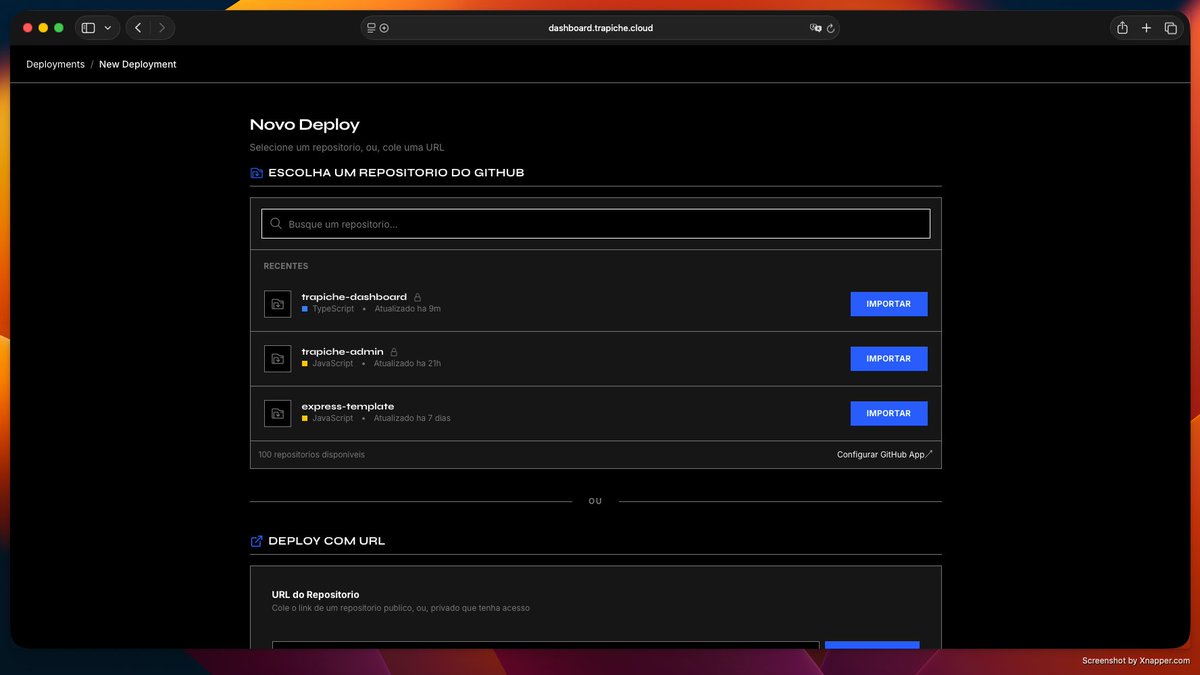The image size is (1200, 675).
Task: Click the GitHub repository section heading icon
Action: coord(256,173)
